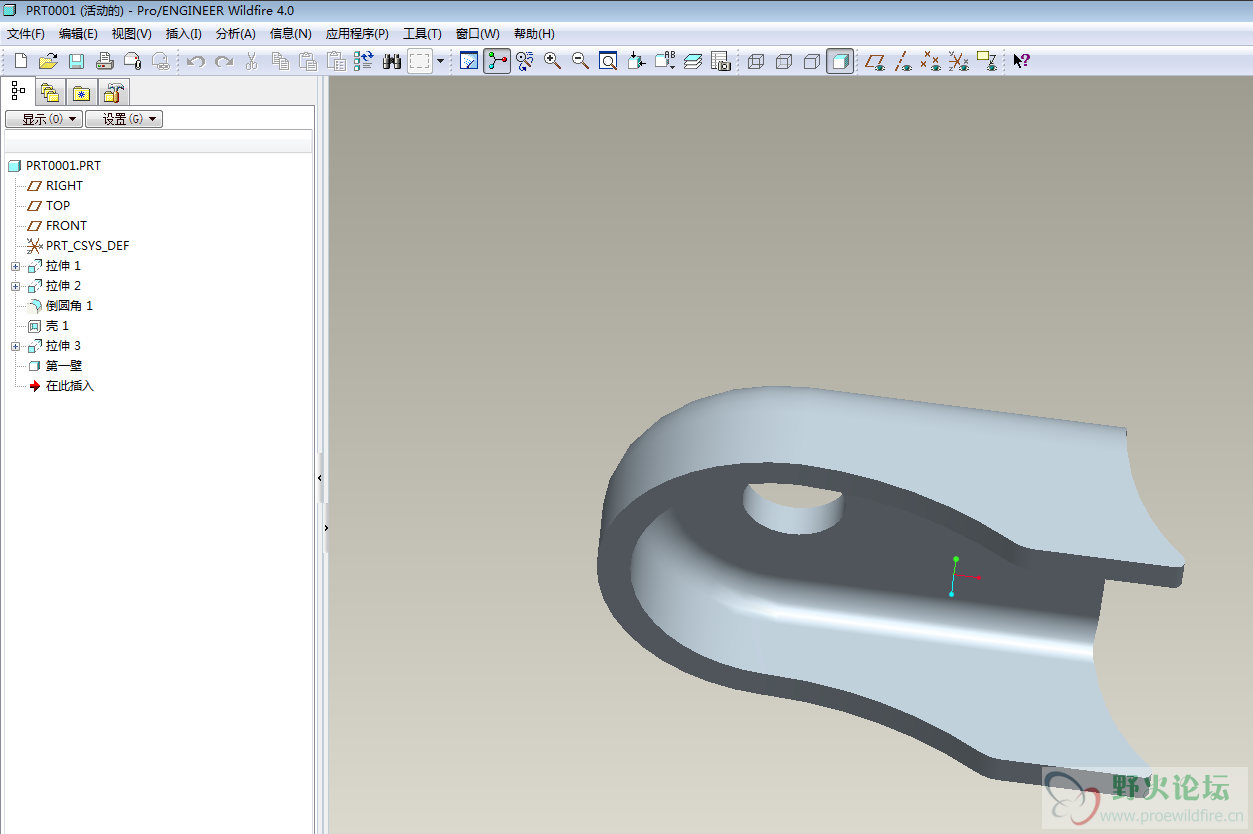
Task: Open an existing file via the folder icon
Action: click(x=48, y=61)
